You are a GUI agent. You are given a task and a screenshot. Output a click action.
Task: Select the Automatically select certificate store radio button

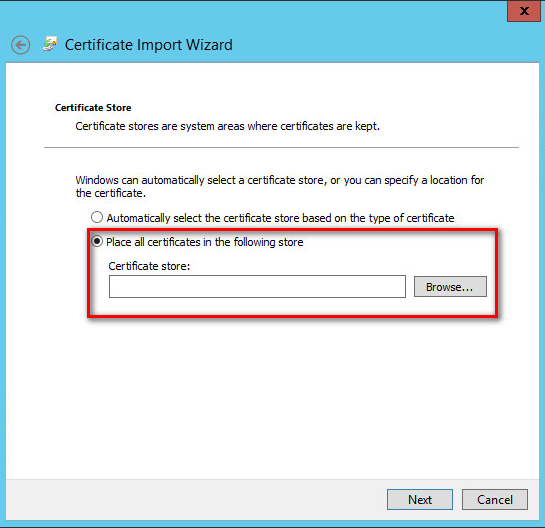97,217
